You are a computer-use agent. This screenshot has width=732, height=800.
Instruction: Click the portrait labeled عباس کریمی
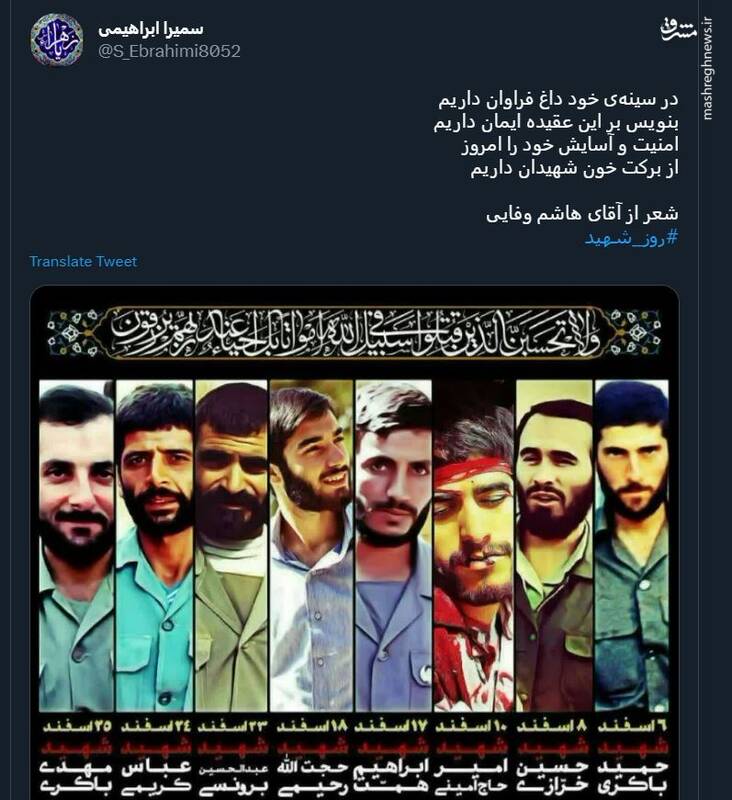155,545
